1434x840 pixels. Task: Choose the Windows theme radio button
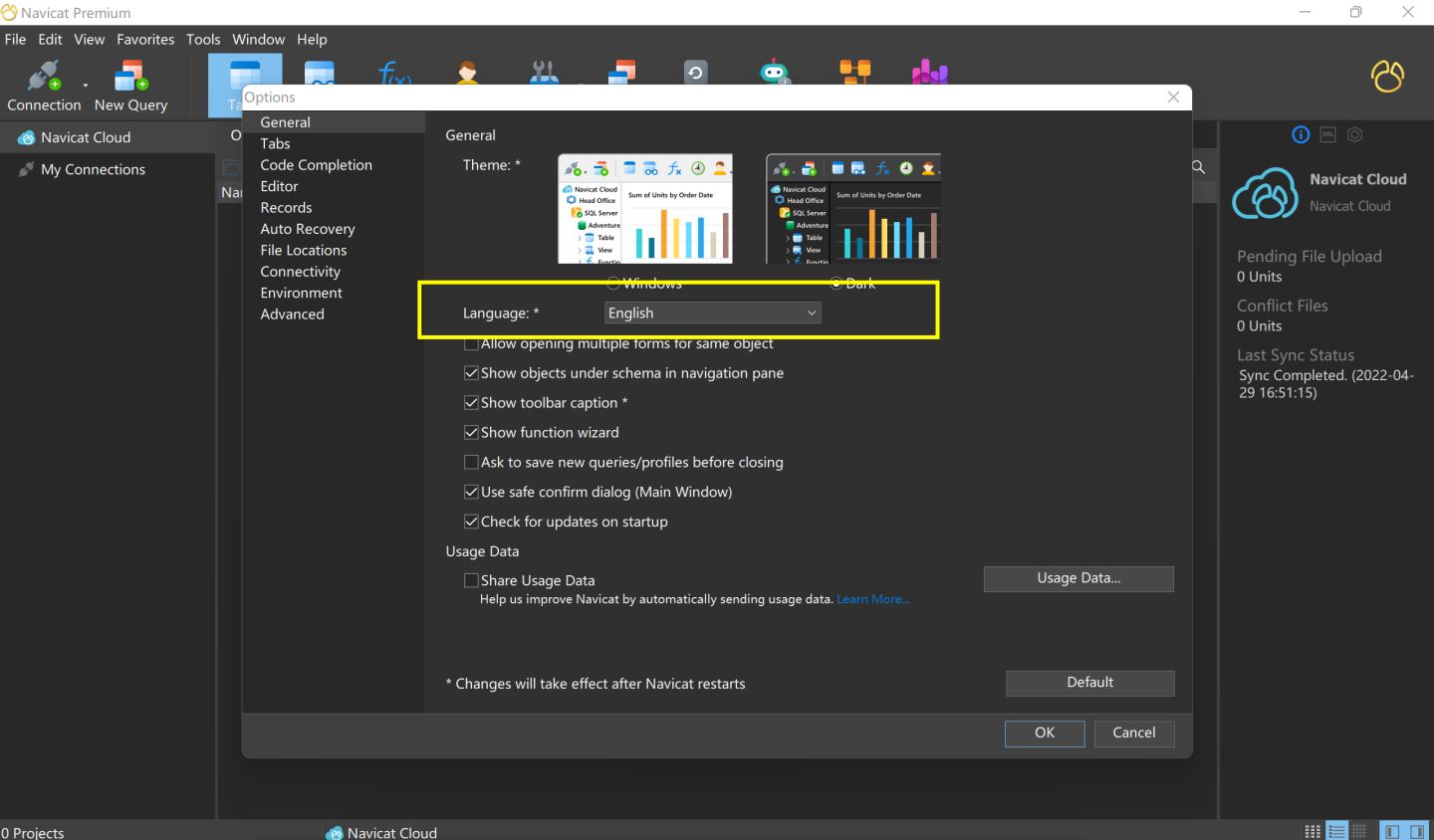(x=613, y=283)
